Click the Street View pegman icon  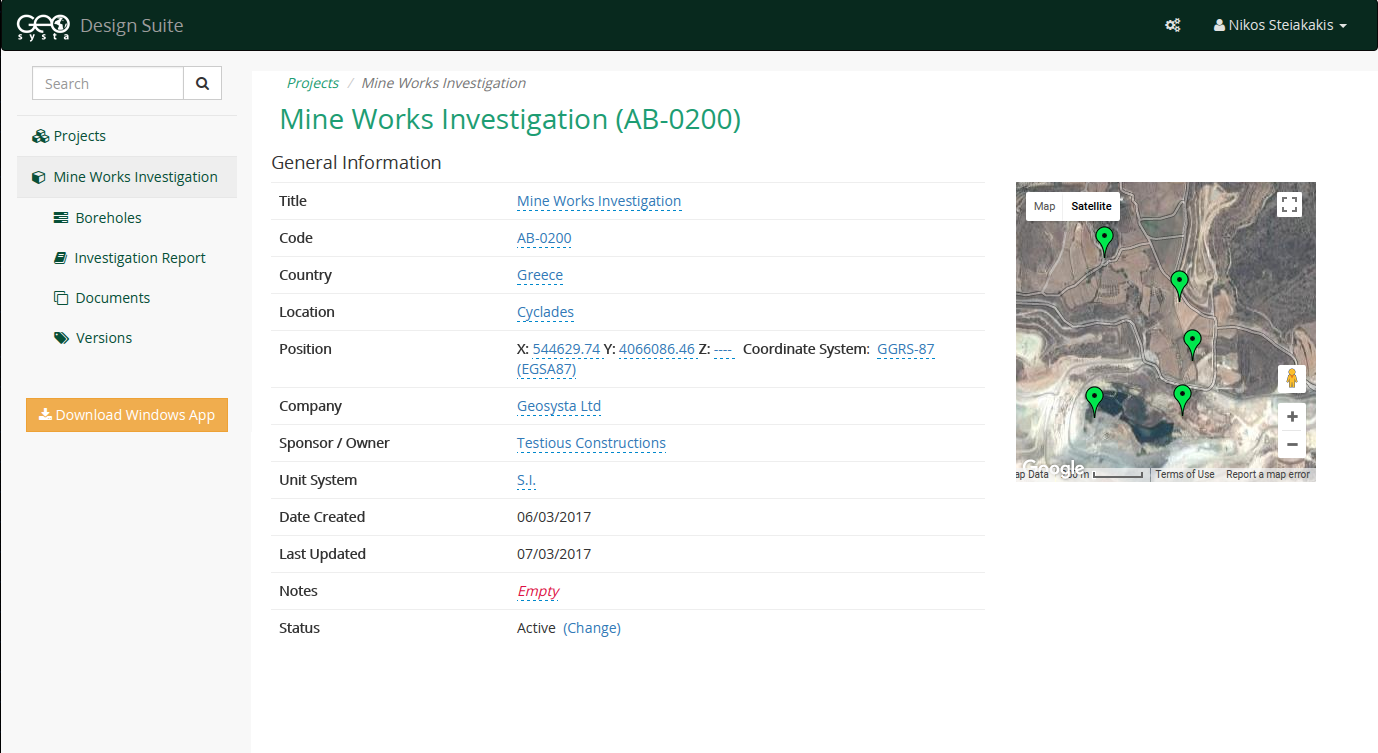coord(1292,378)
